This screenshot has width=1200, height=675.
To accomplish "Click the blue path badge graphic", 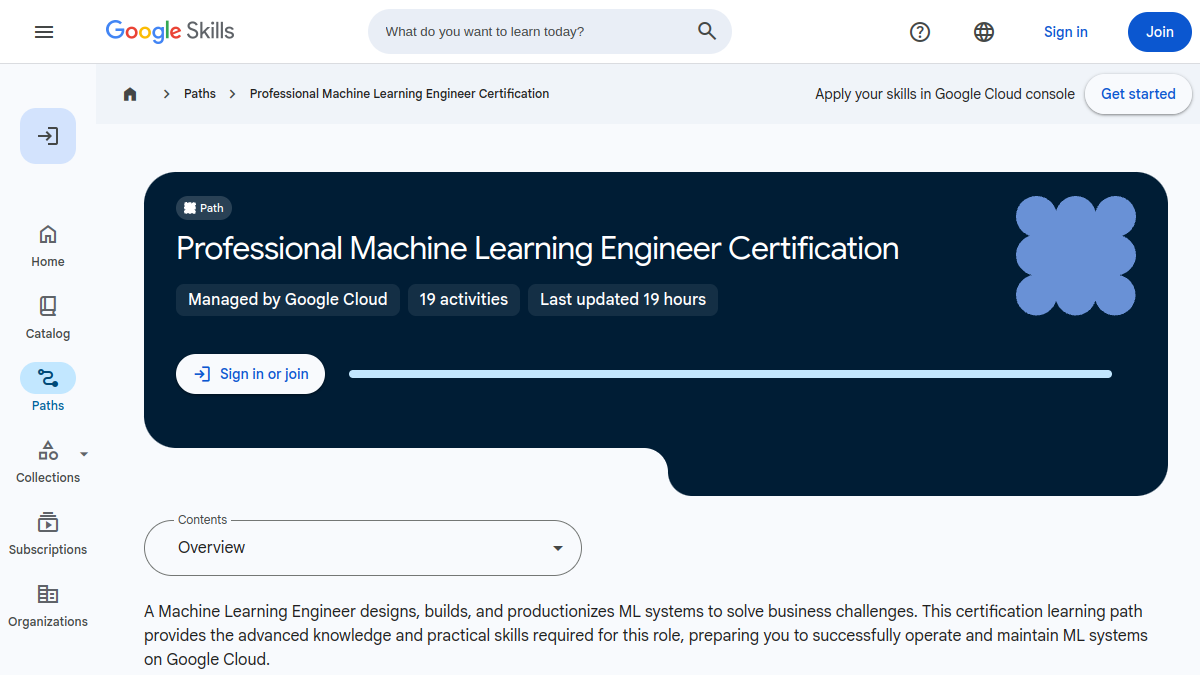I will (1076, 256).
